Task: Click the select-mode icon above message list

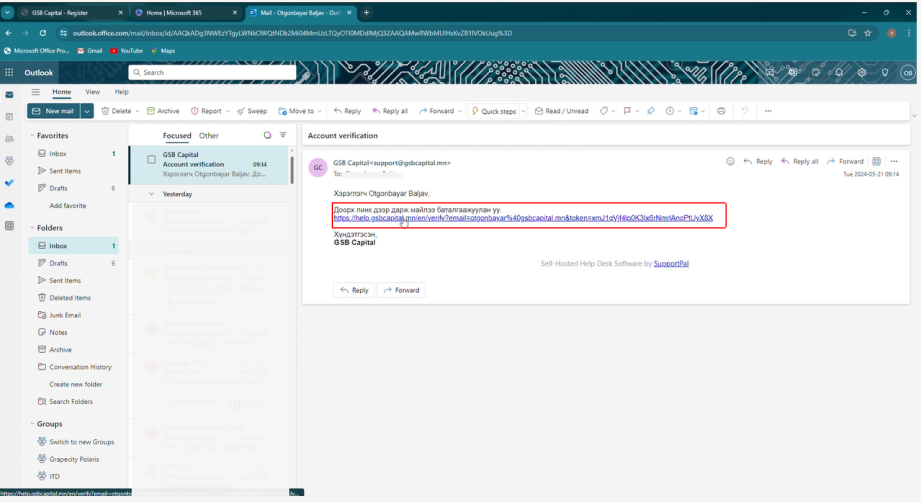Action: pos(267,135)
